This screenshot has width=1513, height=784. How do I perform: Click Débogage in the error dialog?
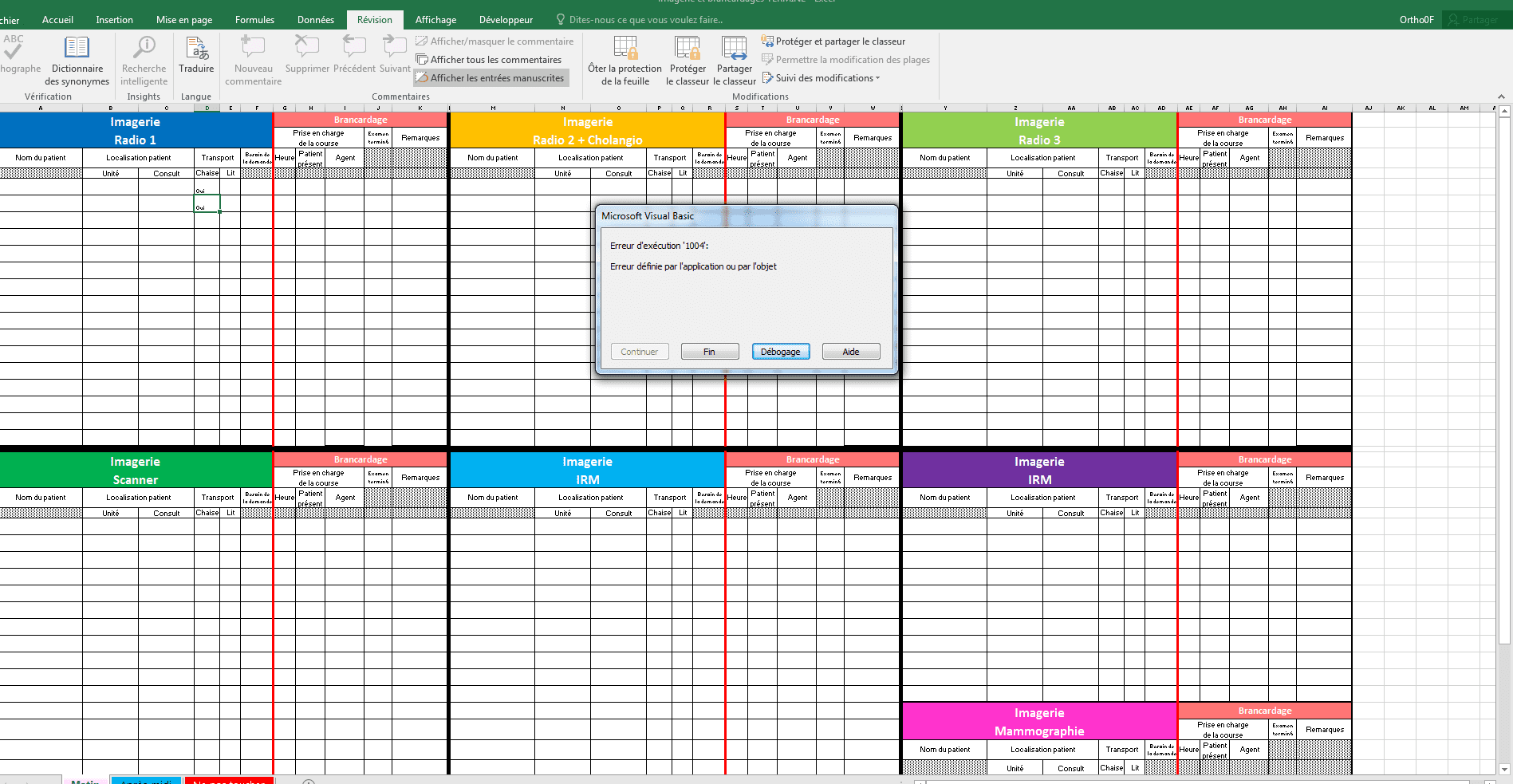point(781,352)
